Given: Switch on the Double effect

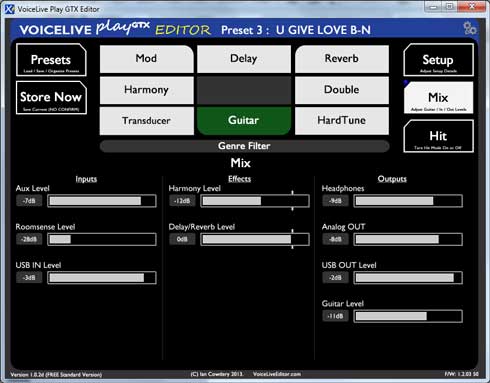Looking at the screenshot, I should [x=342, y=90].
